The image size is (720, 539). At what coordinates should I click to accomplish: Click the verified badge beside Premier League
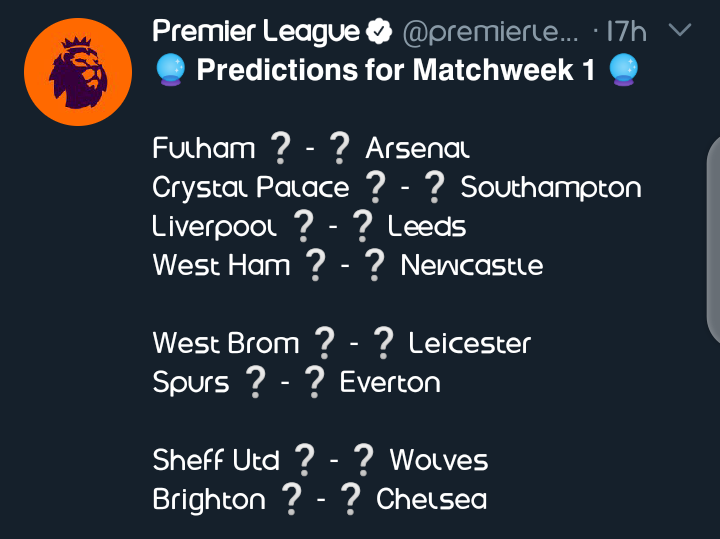coord(379,33)
